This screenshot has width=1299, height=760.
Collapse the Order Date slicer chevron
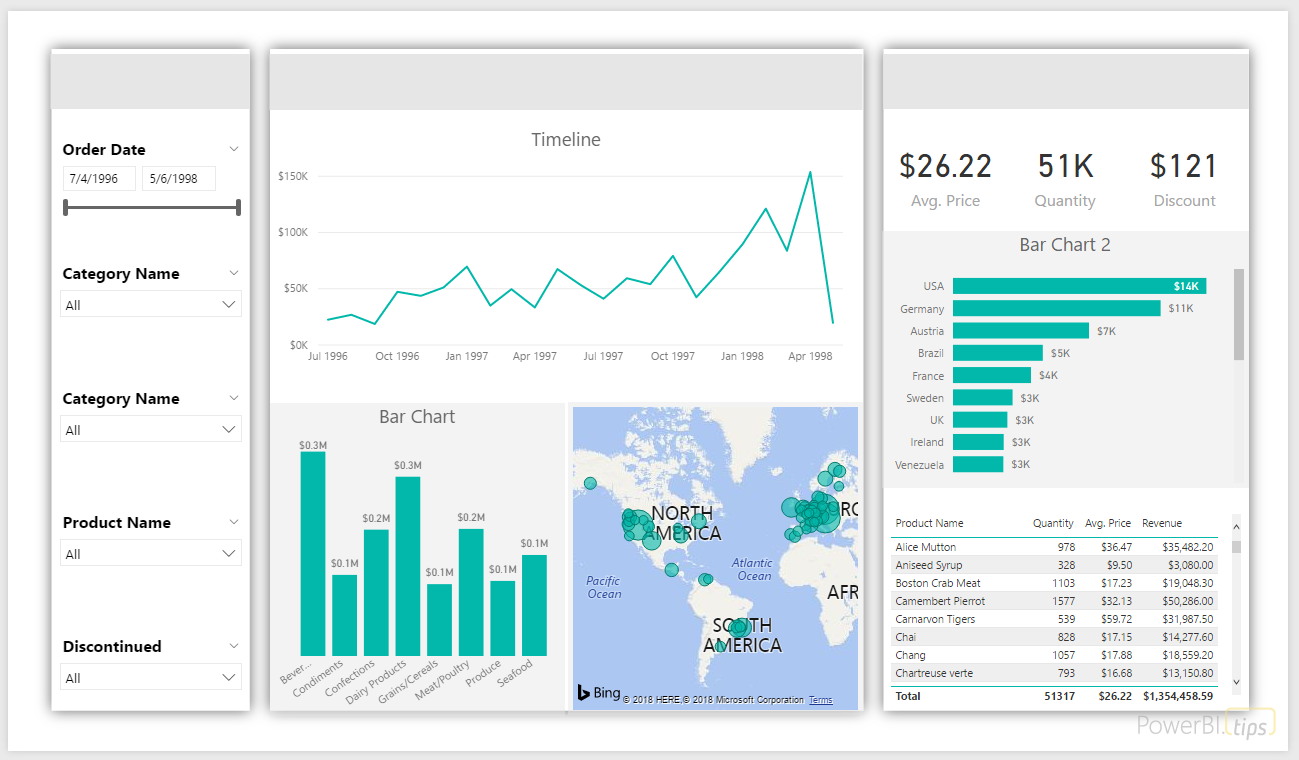(x=234, y=149)
